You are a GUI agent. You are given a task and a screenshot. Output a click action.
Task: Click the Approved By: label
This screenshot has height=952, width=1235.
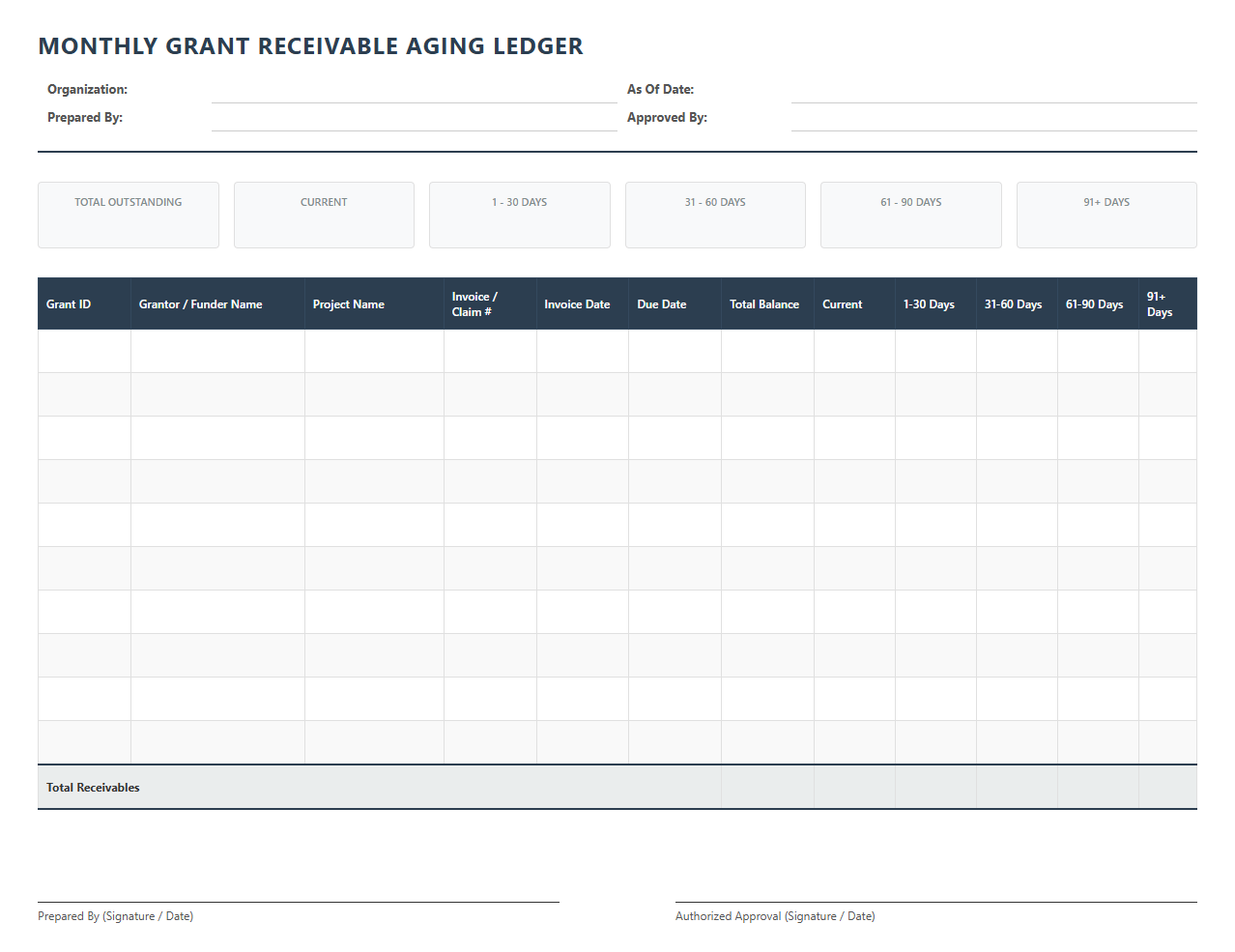coord(667,117)
